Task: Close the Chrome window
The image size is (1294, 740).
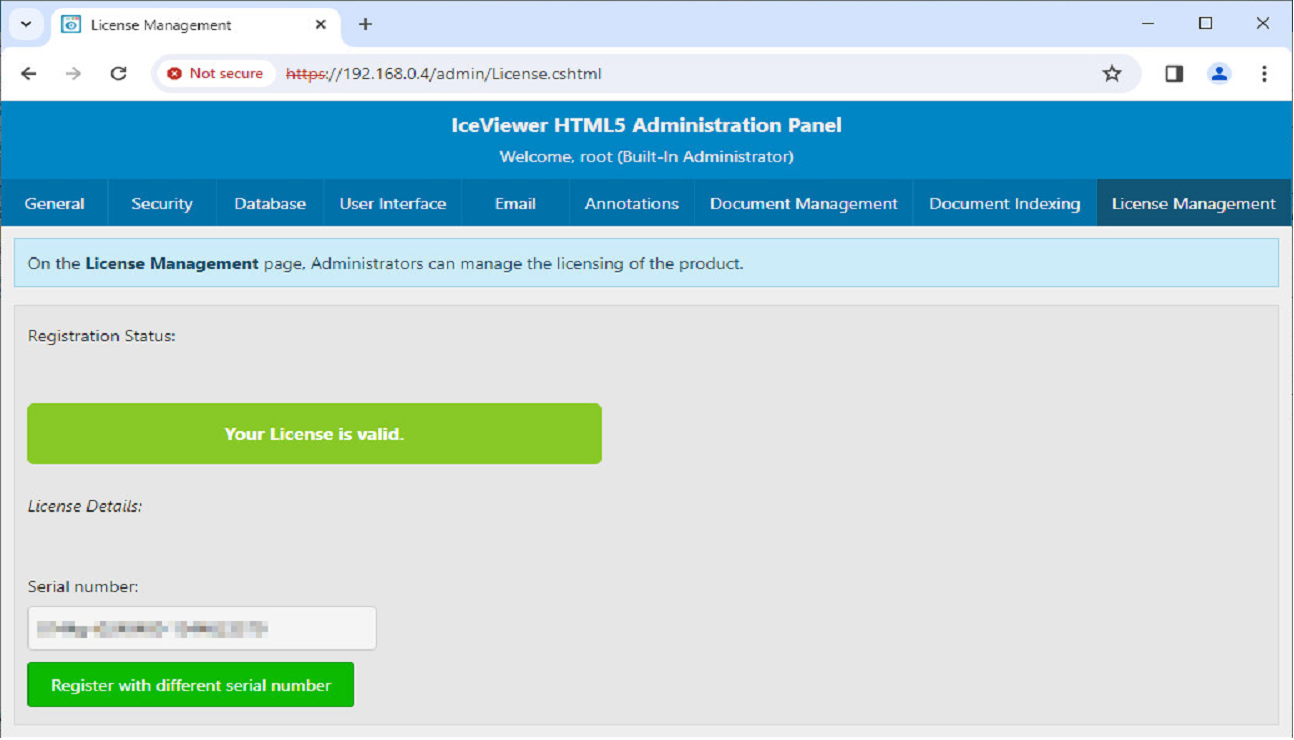Action: tap(1263, 24)
